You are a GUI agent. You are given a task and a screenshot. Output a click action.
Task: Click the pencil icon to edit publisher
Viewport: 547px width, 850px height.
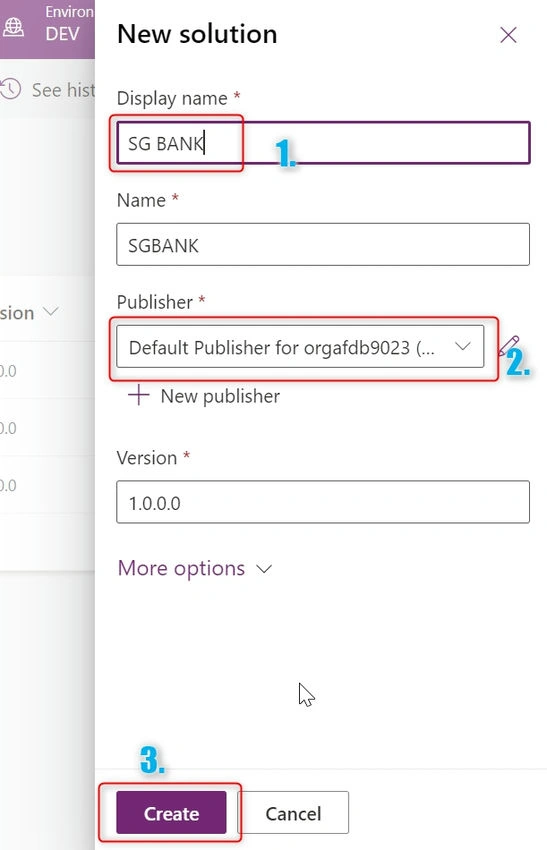[x=509, y=345]
